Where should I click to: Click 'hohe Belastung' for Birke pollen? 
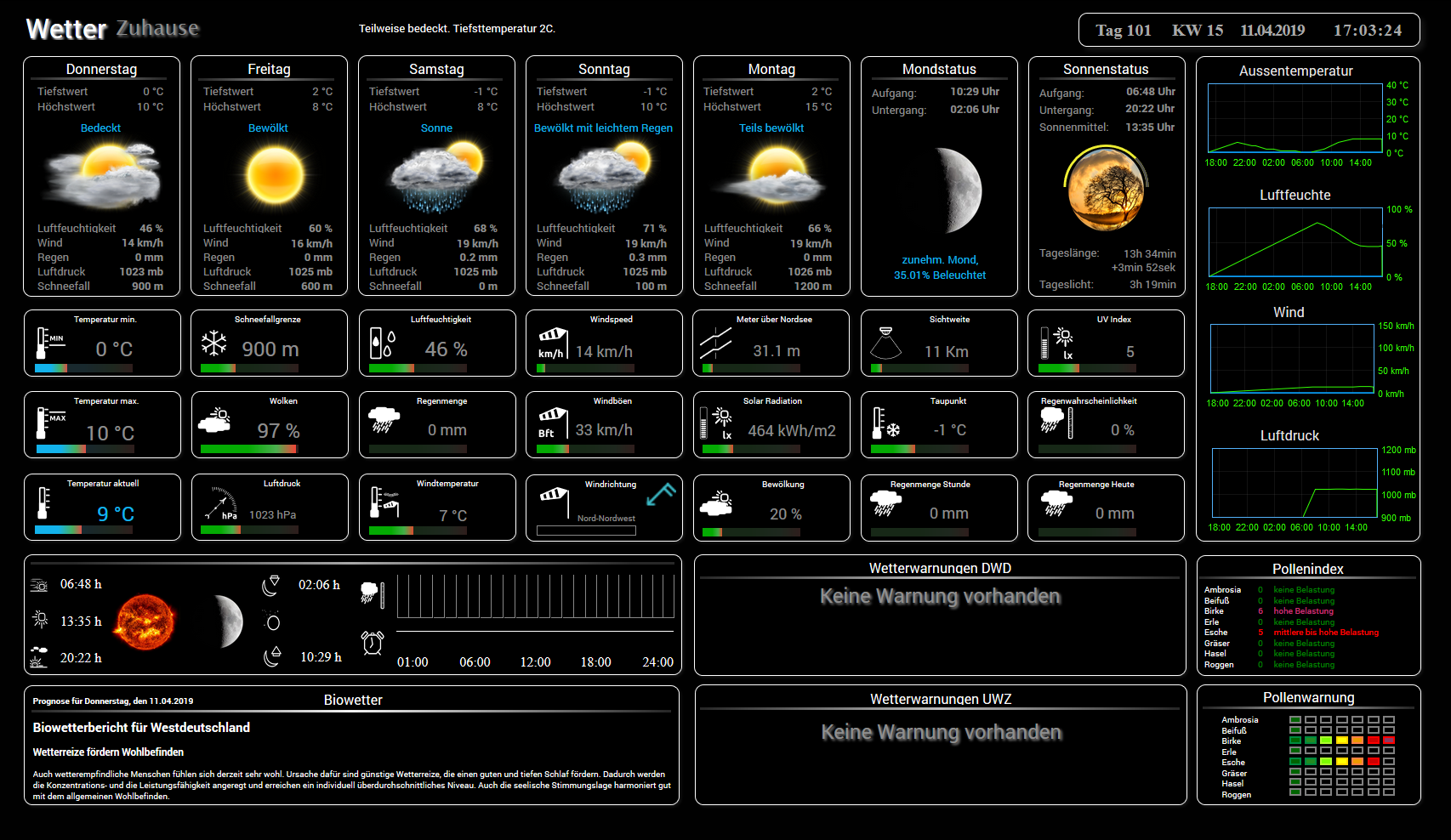point(1303,611)
